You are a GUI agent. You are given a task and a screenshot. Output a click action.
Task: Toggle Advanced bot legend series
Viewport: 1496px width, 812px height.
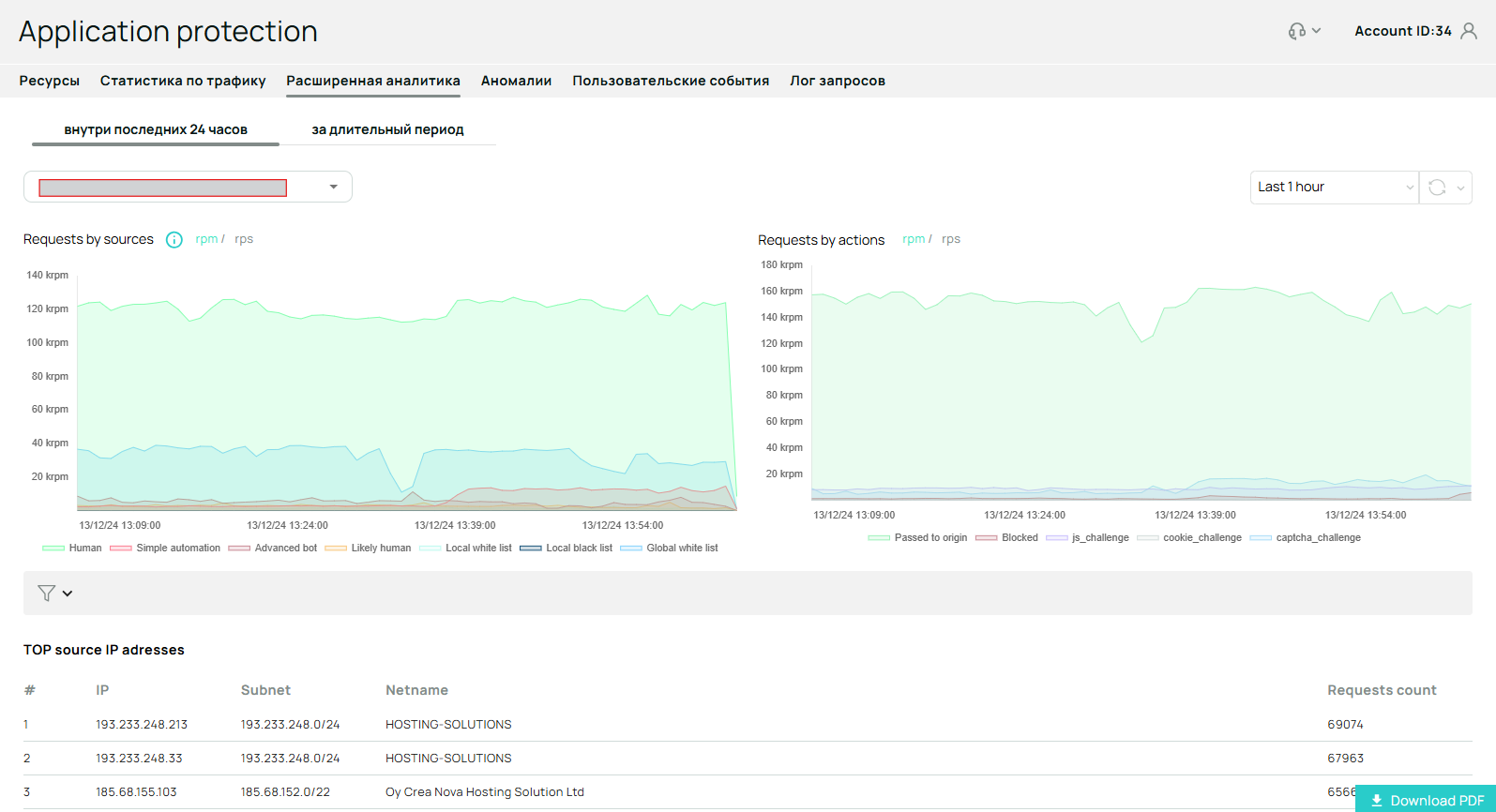point(273,548)
